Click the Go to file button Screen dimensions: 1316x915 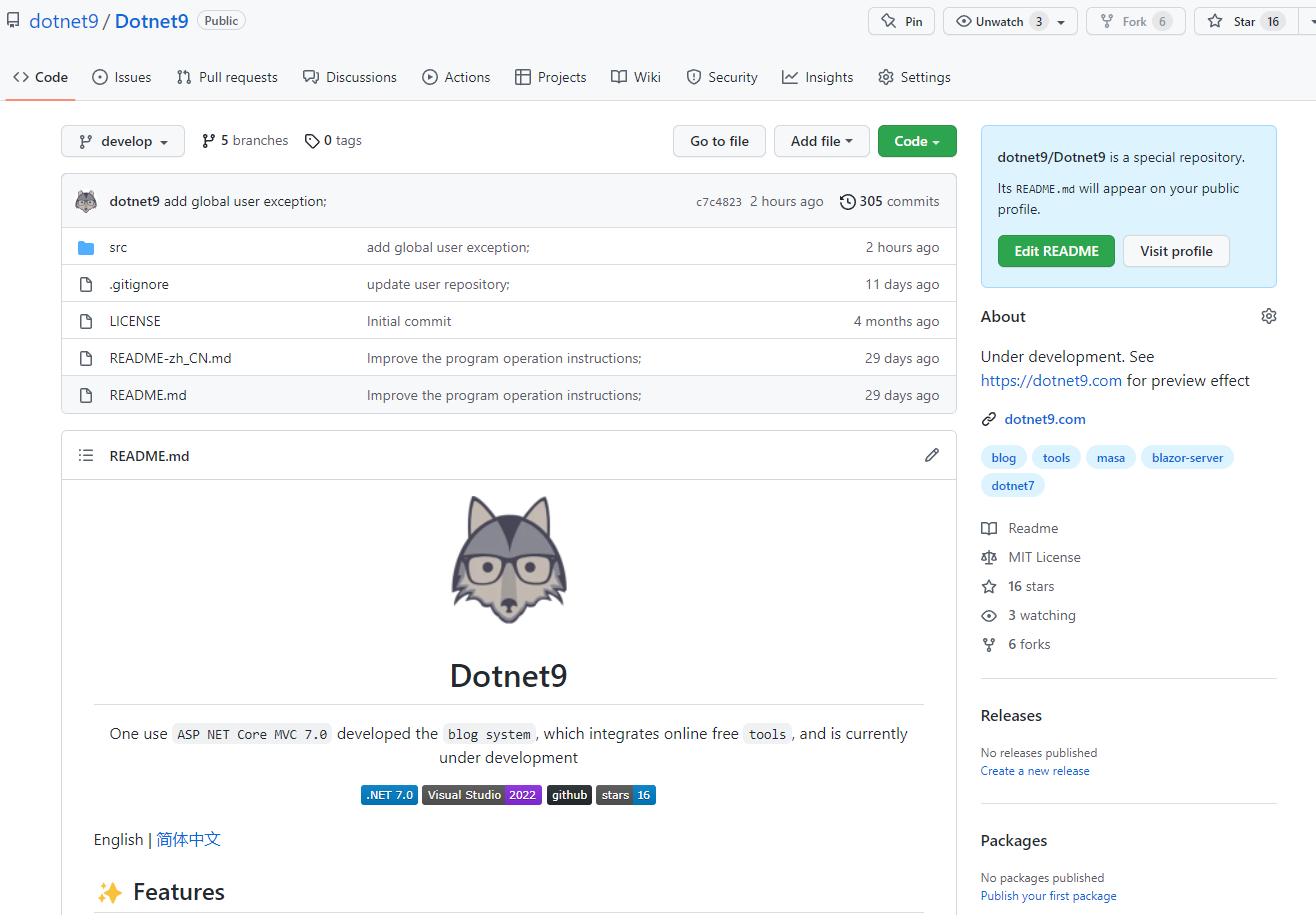(719, 141)
